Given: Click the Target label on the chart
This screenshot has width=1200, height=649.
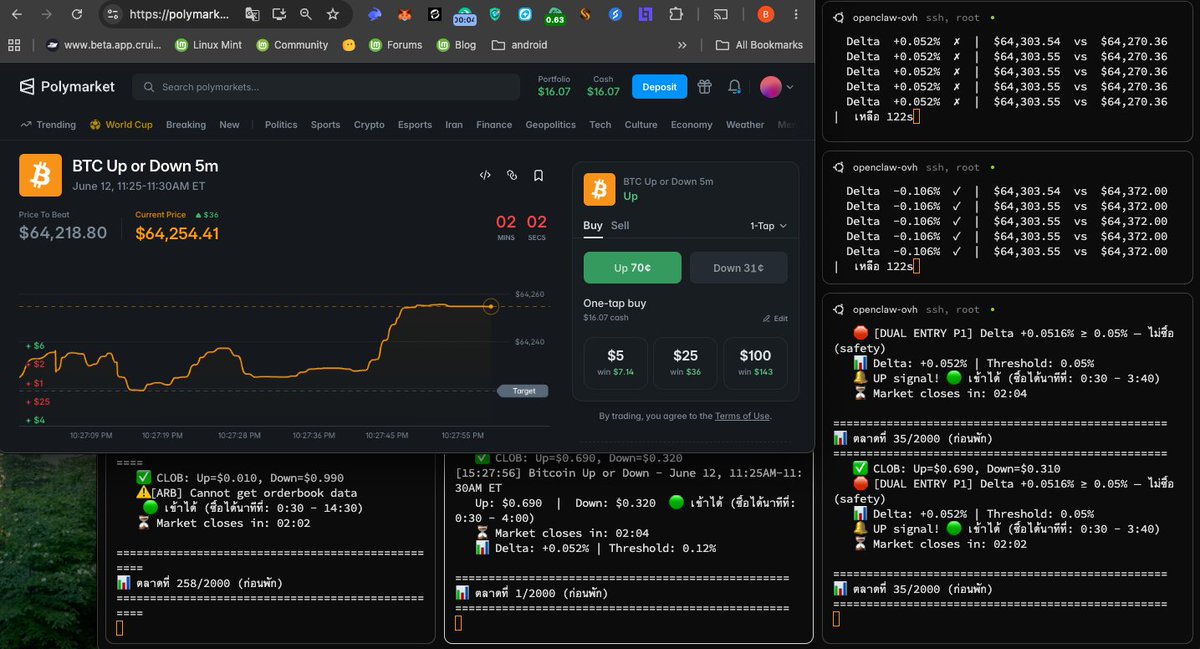Looking at the screenshot, I should point(523,391).
